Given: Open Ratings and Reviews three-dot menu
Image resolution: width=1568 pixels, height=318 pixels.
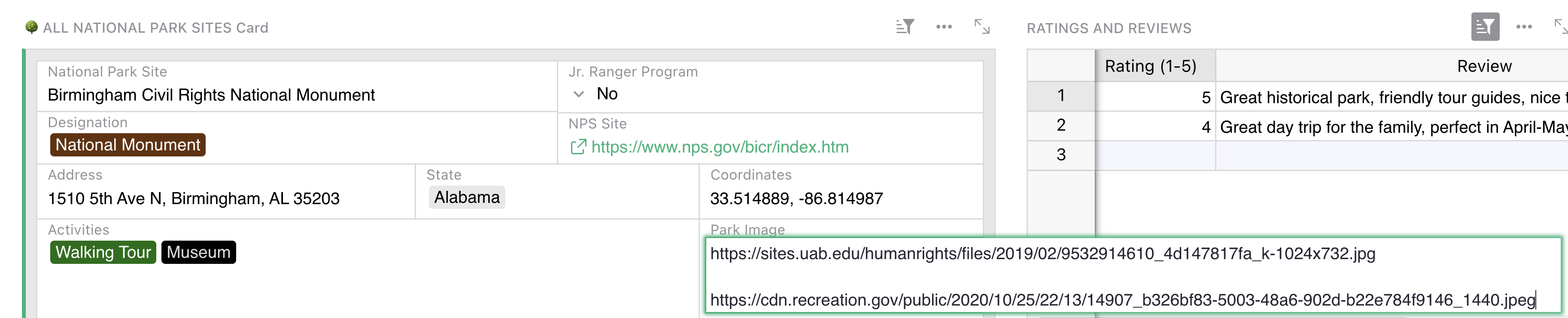Looking at the screenshot, I should (1524, 27).
